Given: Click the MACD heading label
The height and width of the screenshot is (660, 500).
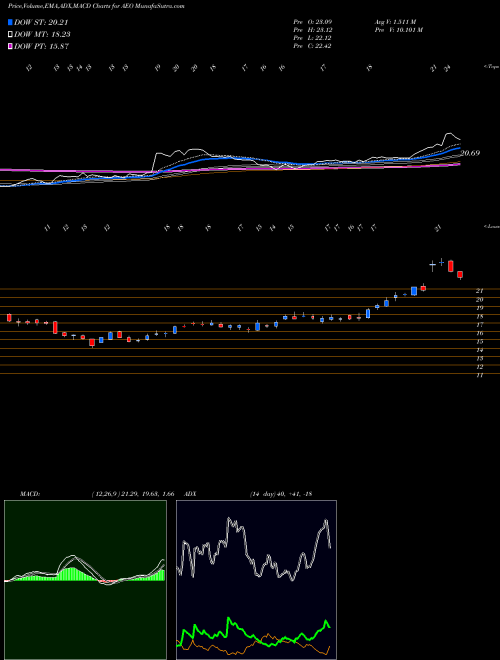Looking at the screenshot, I should [29, 494].
